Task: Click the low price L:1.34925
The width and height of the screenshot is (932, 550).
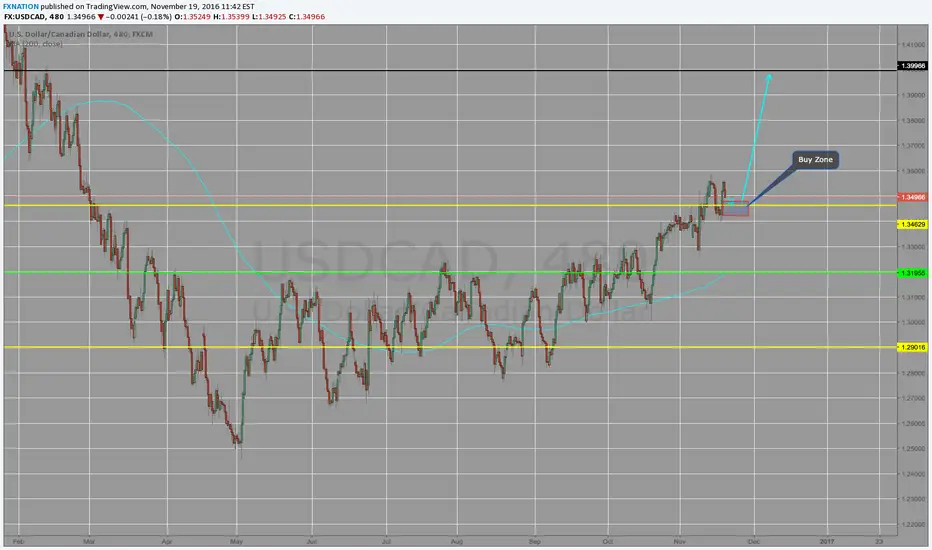Action: pyautogui.click(x=269, y=17)
